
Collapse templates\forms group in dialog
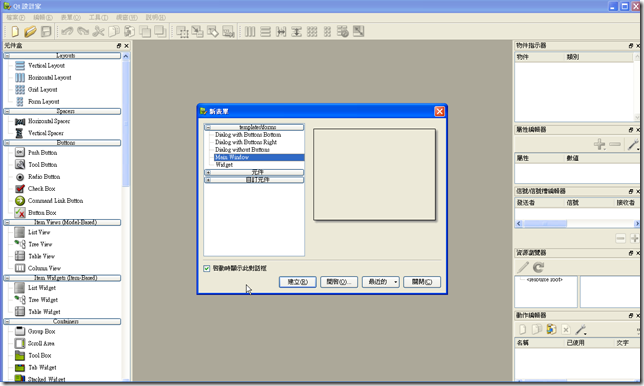208,127
